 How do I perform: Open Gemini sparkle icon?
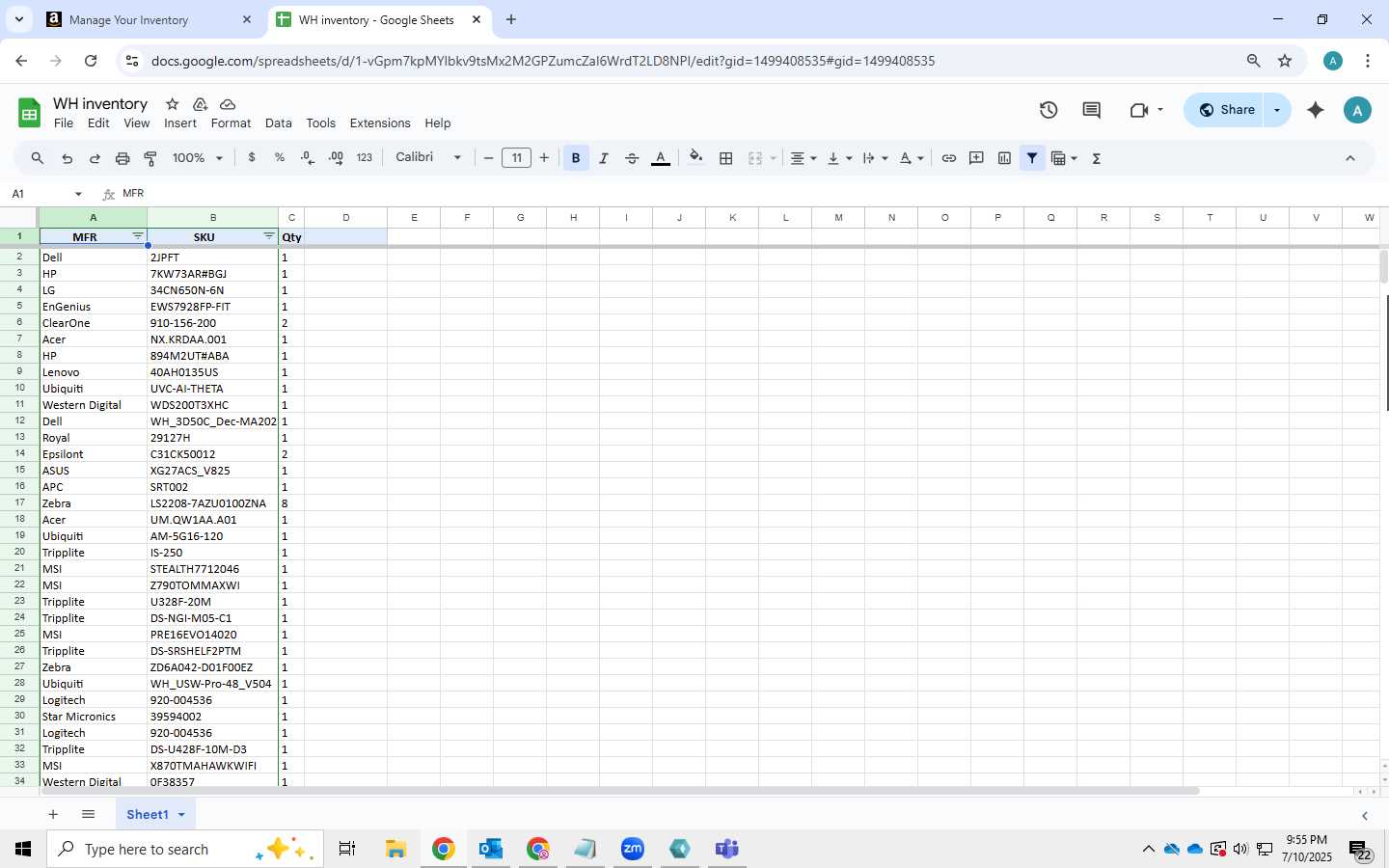click(1315, 110)
